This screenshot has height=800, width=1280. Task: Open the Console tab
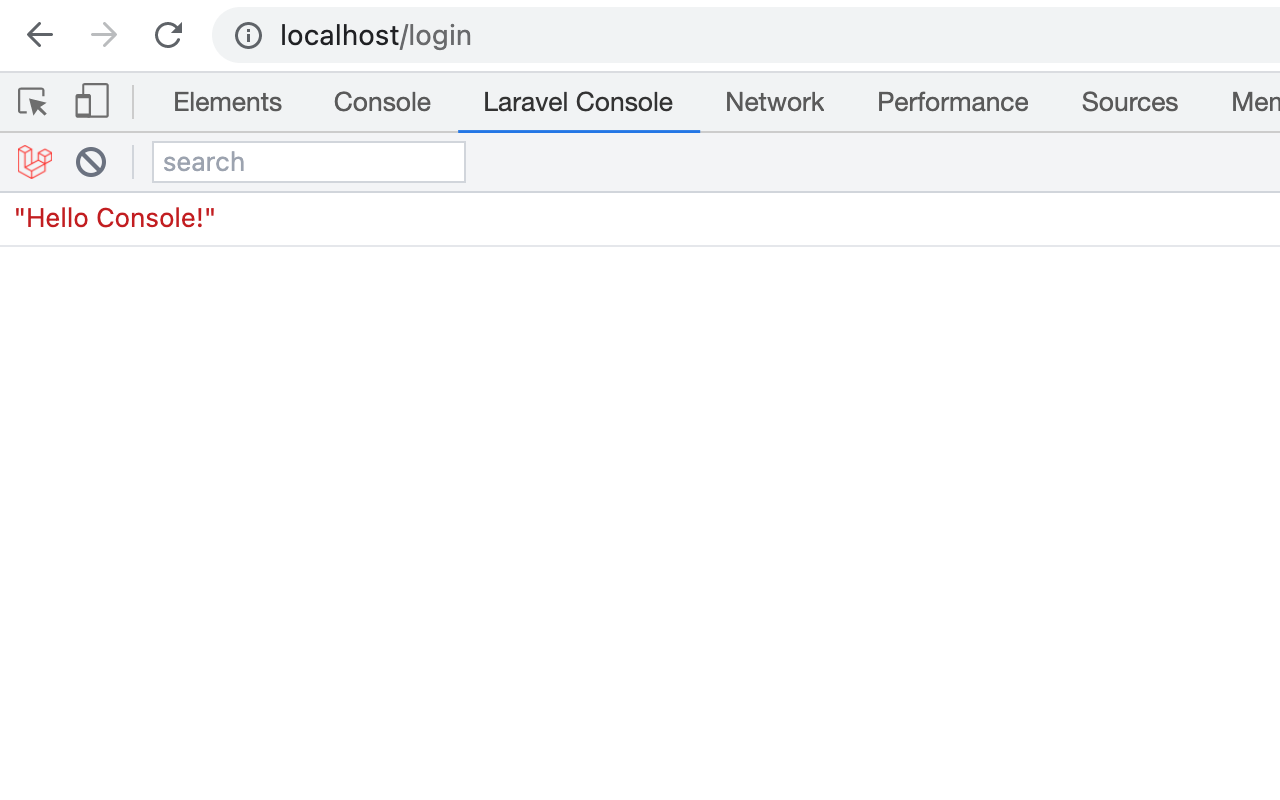(381, 102)
